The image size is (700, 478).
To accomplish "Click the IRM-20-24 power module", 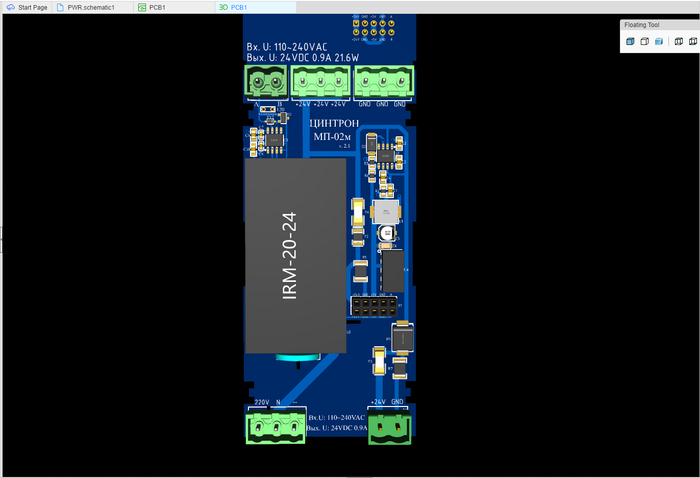I will tap(296, 256).
